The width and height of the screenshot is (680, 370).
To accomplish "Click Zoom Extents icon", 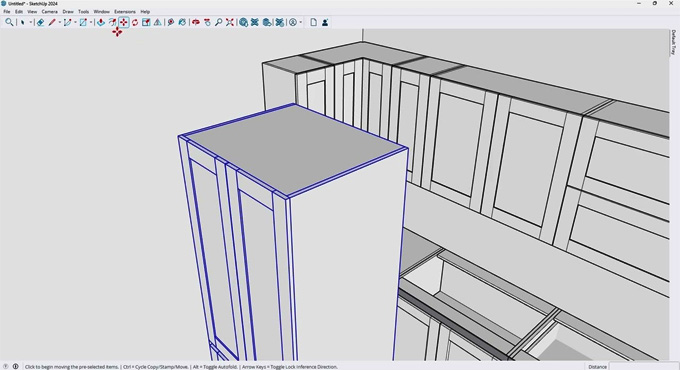I will [x=230, y=22].
